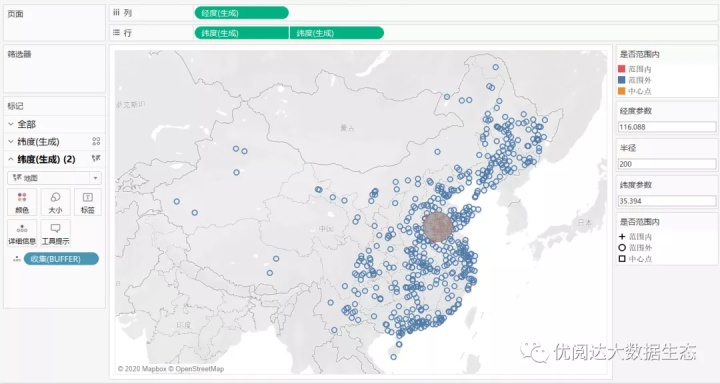Viewport: 720px width, 384px height.
Task: Click the 经度参数 input with 116.088
Action: 667,127
